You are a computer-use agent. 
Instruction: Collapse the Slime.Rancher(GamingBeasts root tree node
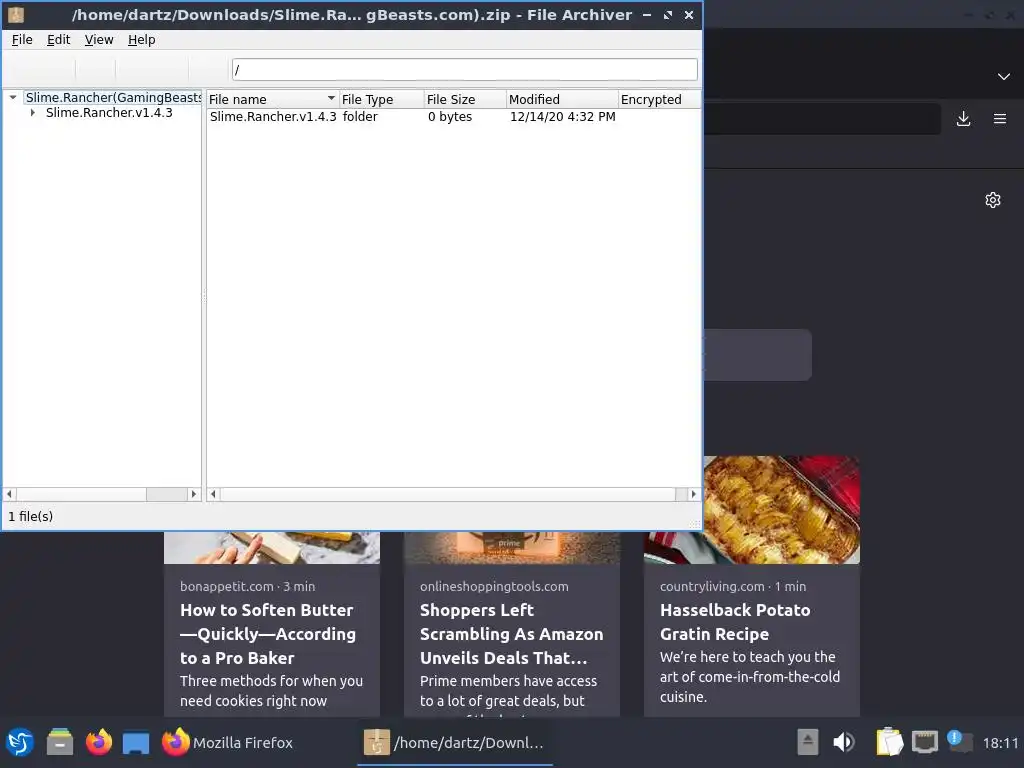[12, 97]
